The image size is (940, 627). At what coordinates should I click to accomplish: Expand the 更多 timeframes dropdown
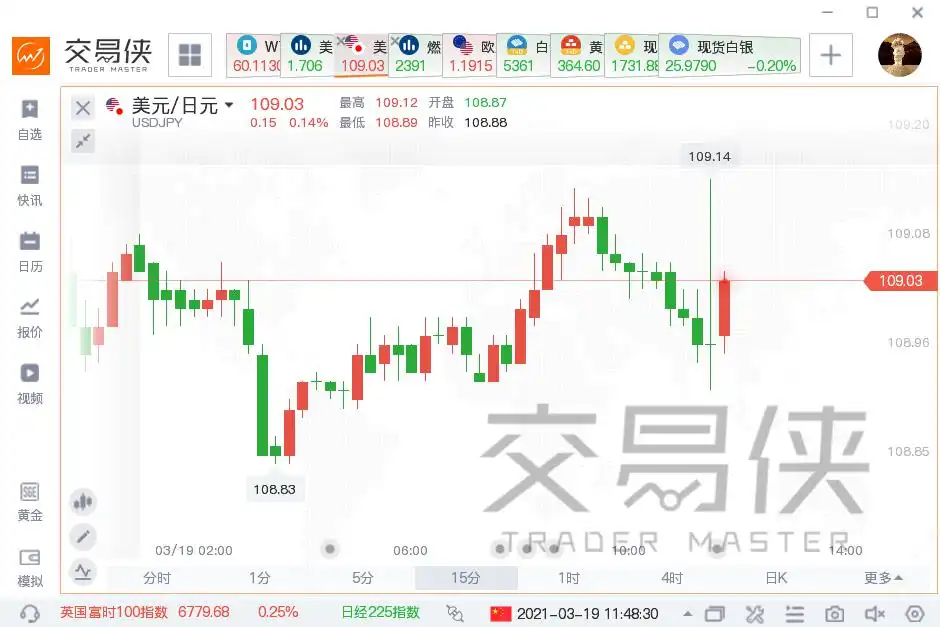883,578
